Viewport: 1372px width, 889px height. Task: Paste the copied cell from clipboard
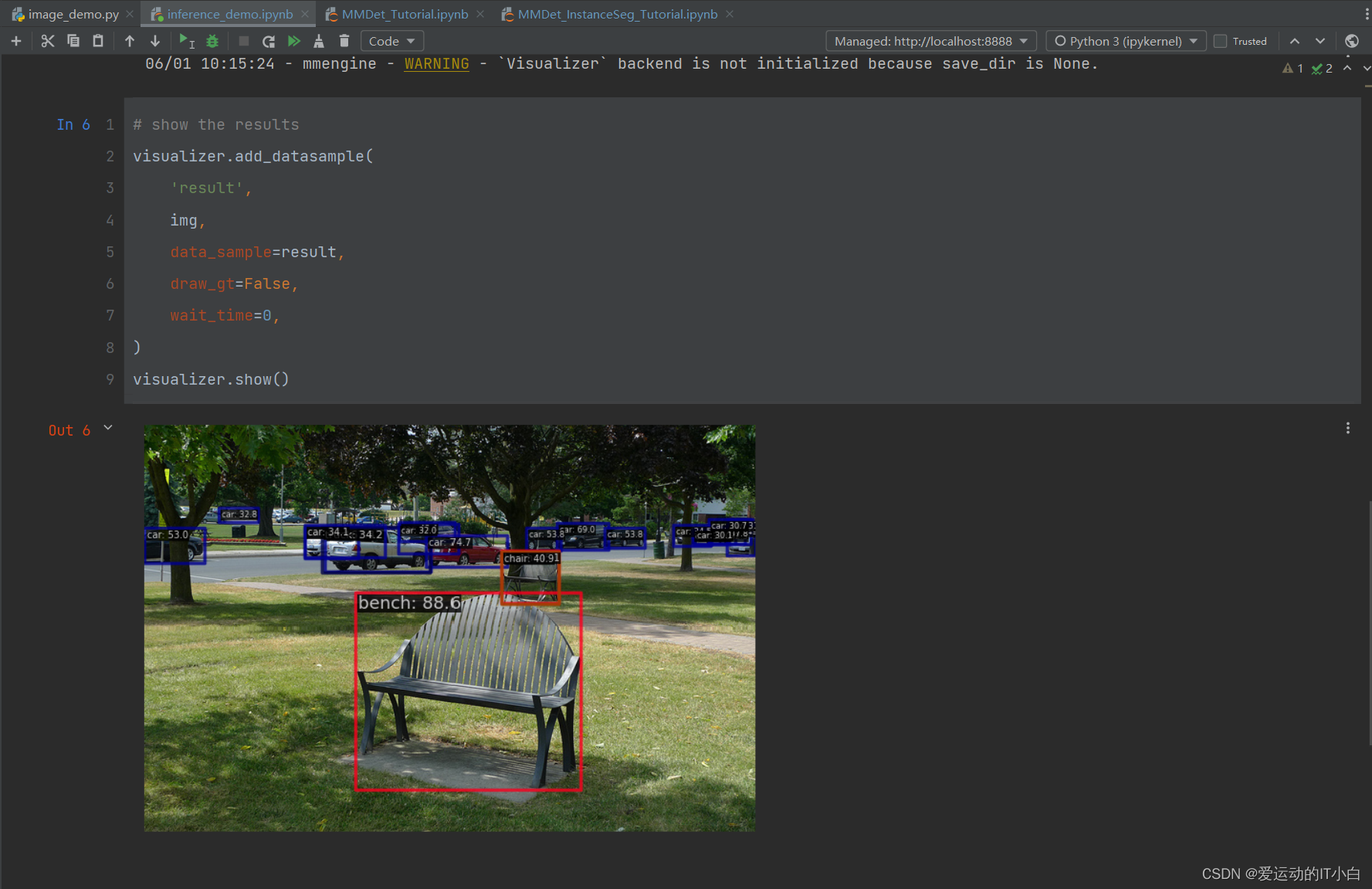98,41
